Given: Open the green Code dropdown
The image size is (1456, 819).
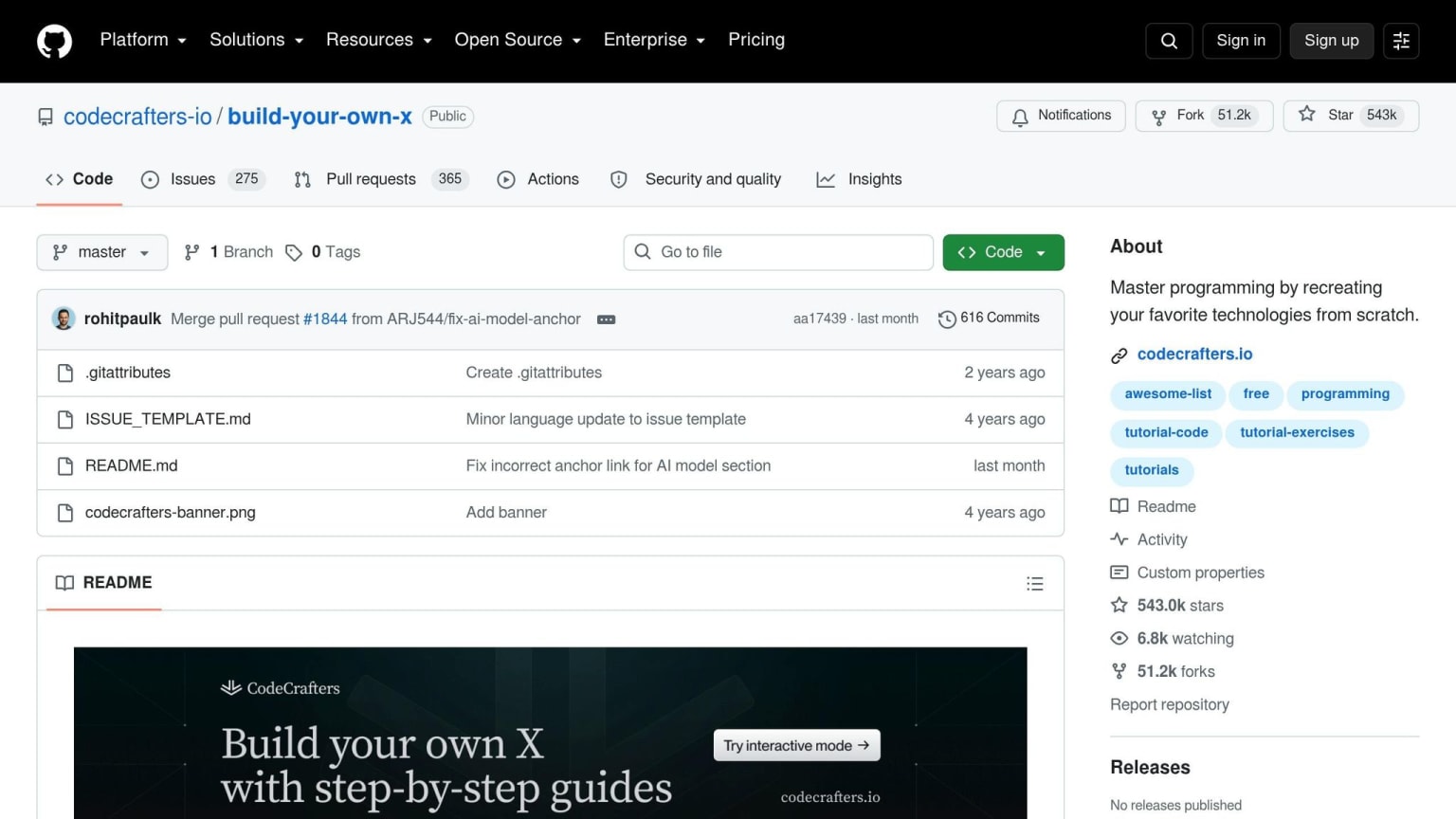Looking at the screenshot, I should 1003,252.
